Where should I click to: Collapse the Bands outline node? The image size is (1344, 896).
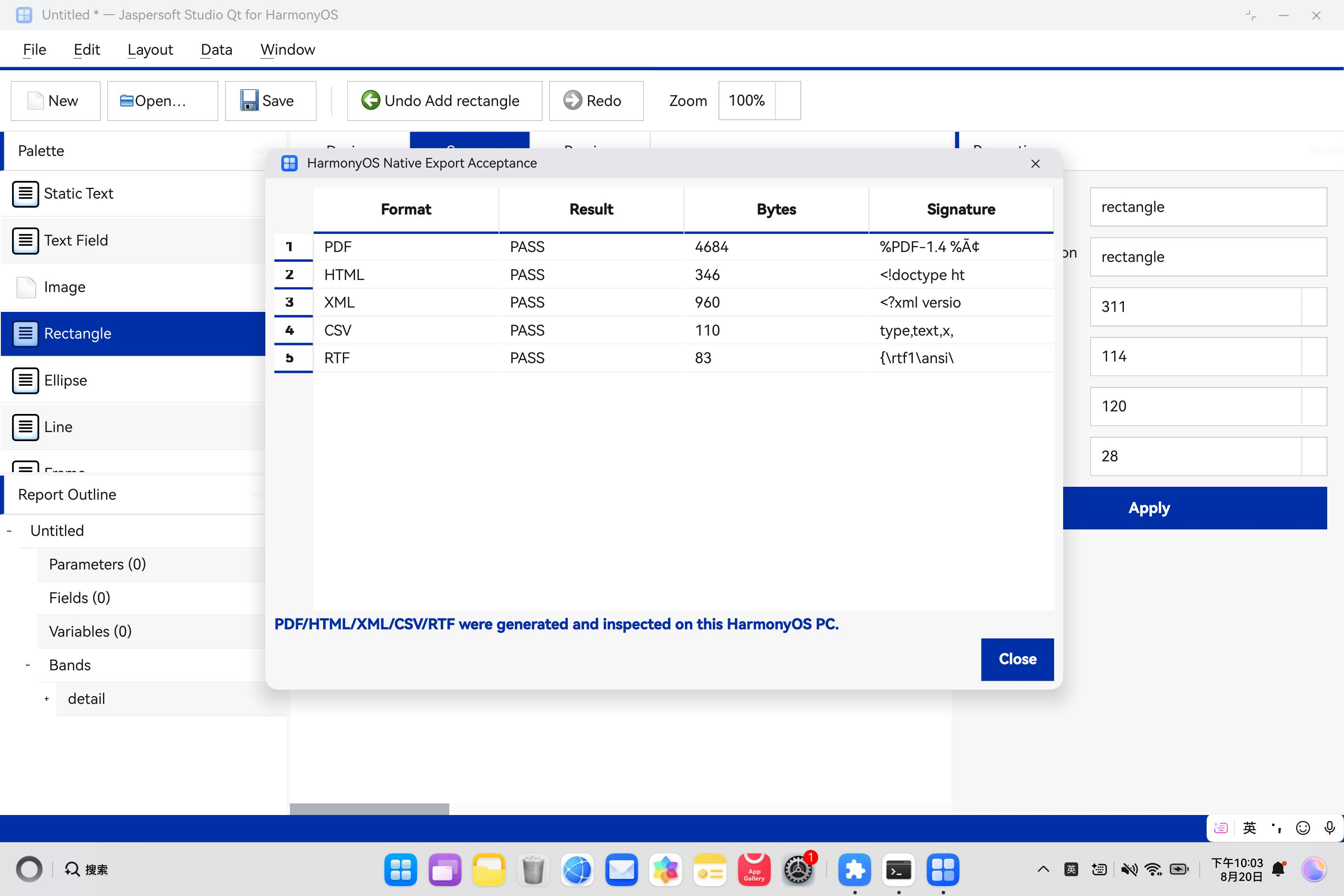[28, 665]
